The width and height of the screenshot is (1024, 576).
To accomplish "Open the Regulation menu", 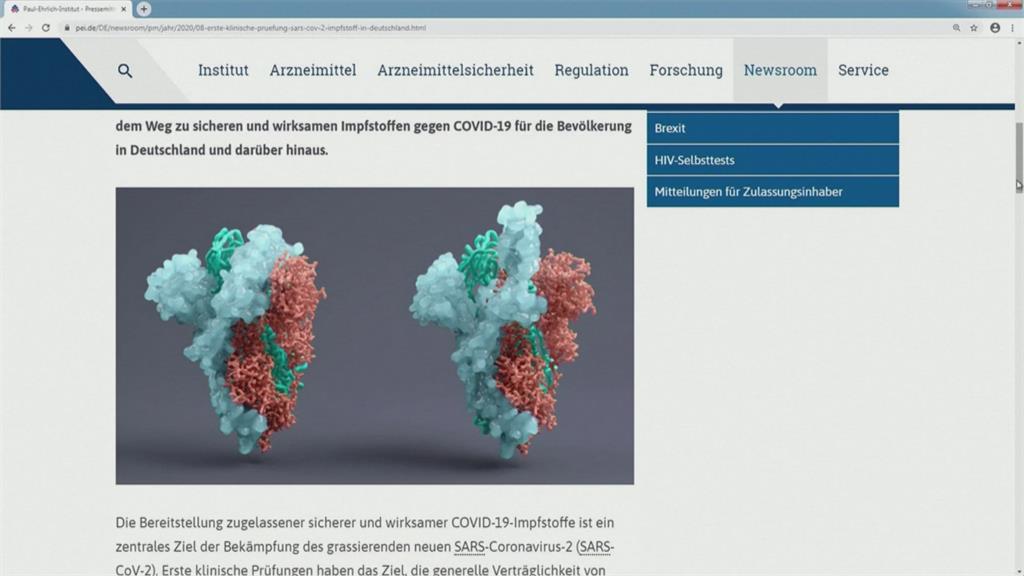I will pos(592,70).
